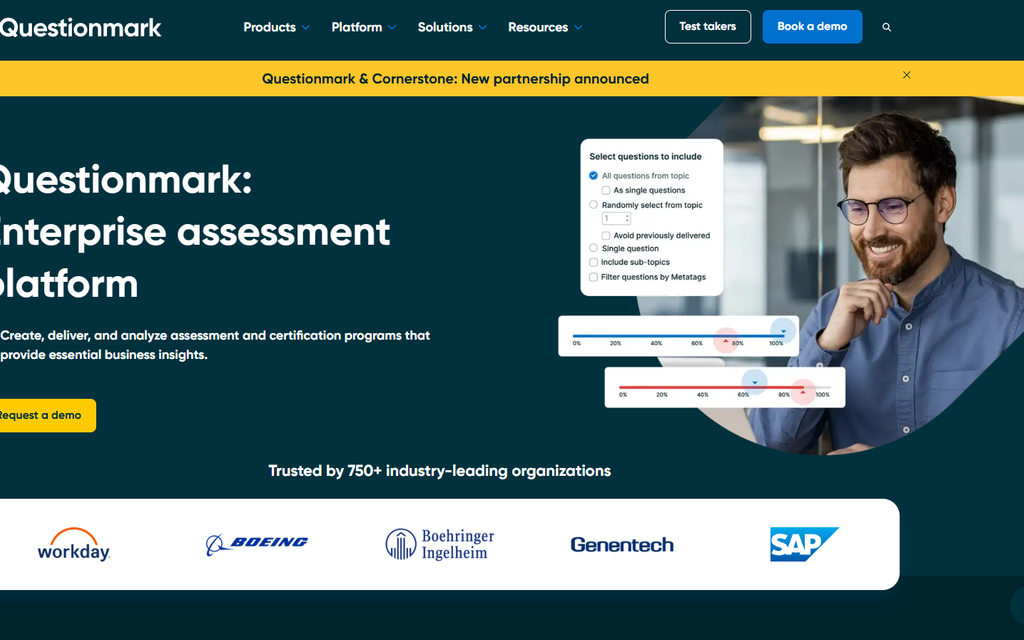Click the Genentech logo
The image size is (1024, 640).
click(x=622, y=545)
